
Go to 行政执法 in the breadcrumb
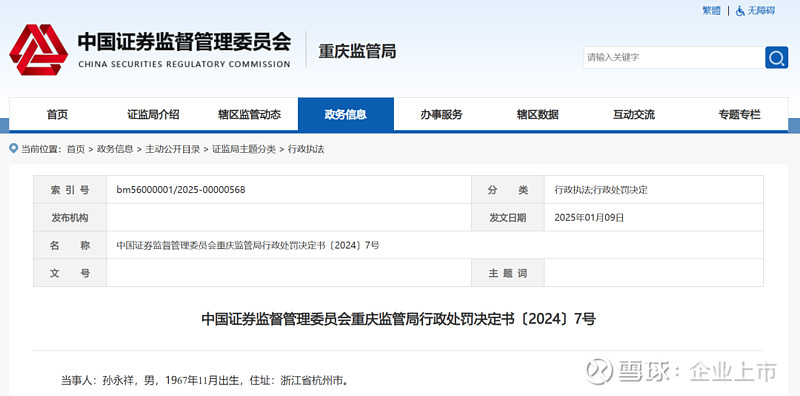306,149
